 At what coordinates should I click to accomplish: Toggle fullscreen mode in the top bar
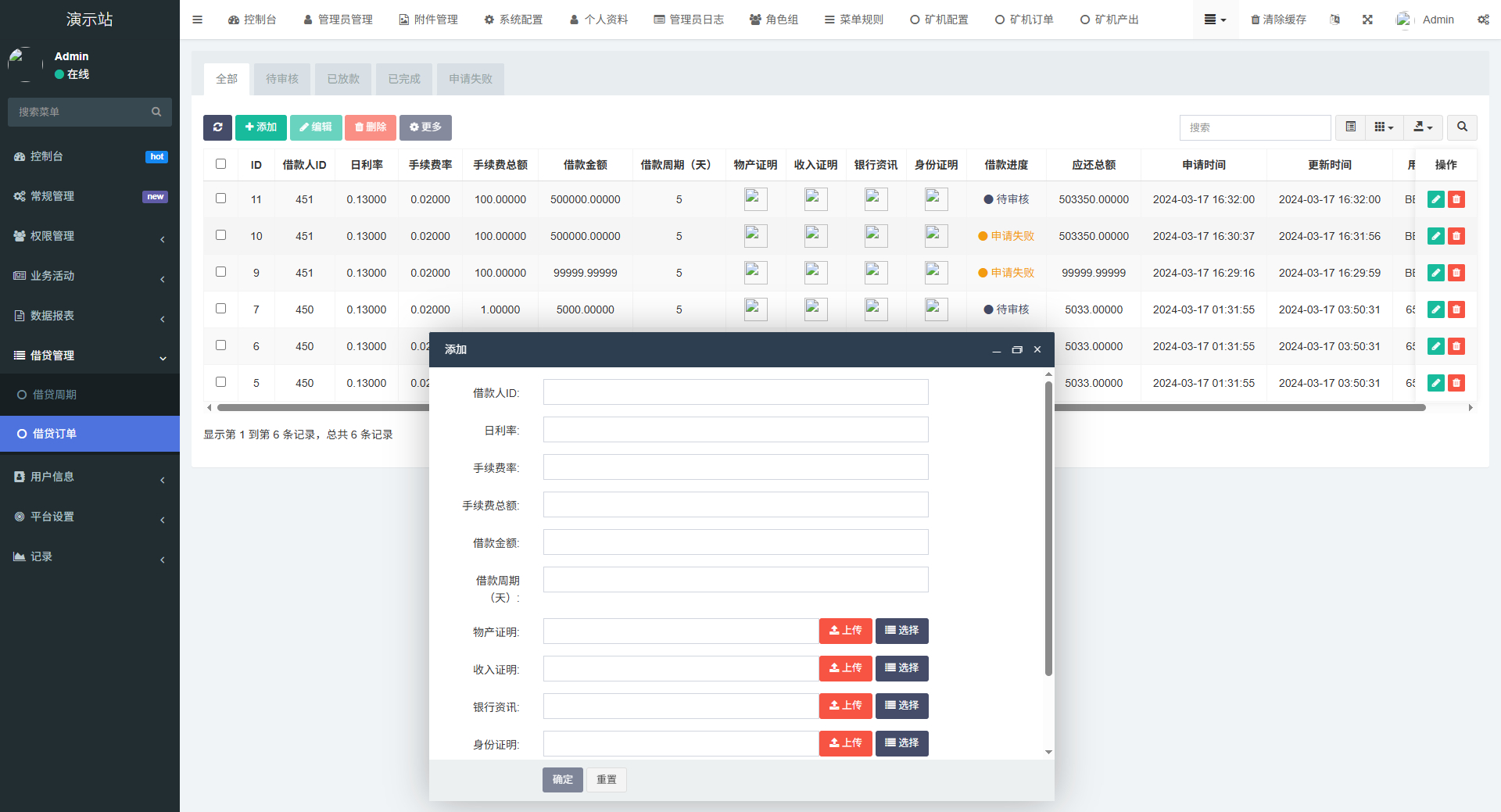pyautogui.click(x=1367, y=19)
